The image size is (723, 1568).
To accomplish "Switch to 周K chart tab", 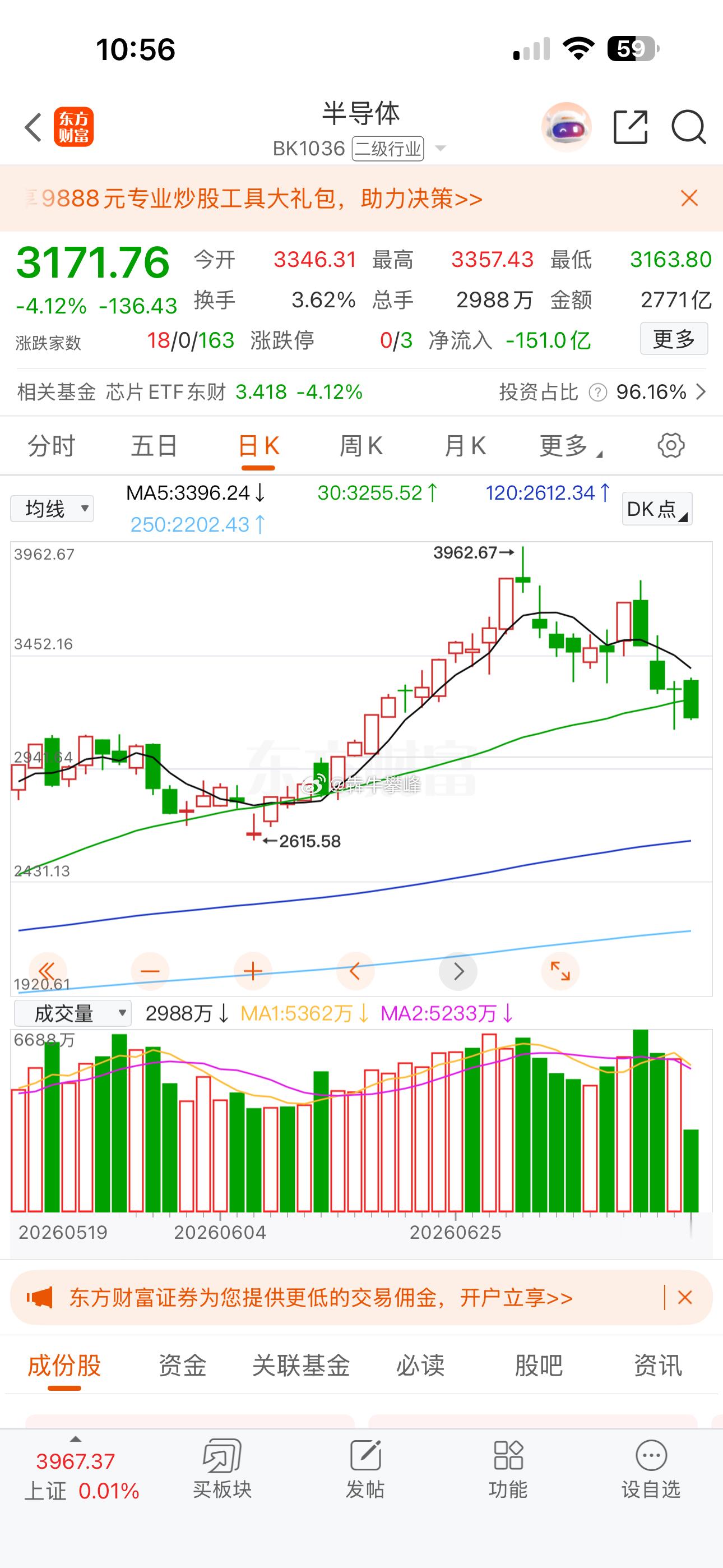I will (361, 446).
